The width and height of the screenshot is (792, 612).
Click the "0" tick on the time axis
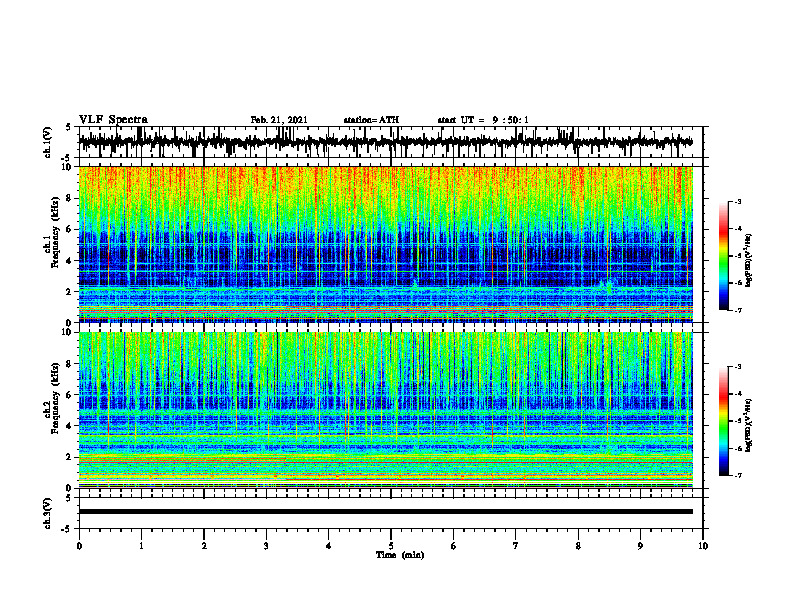[x=79, y=546]
